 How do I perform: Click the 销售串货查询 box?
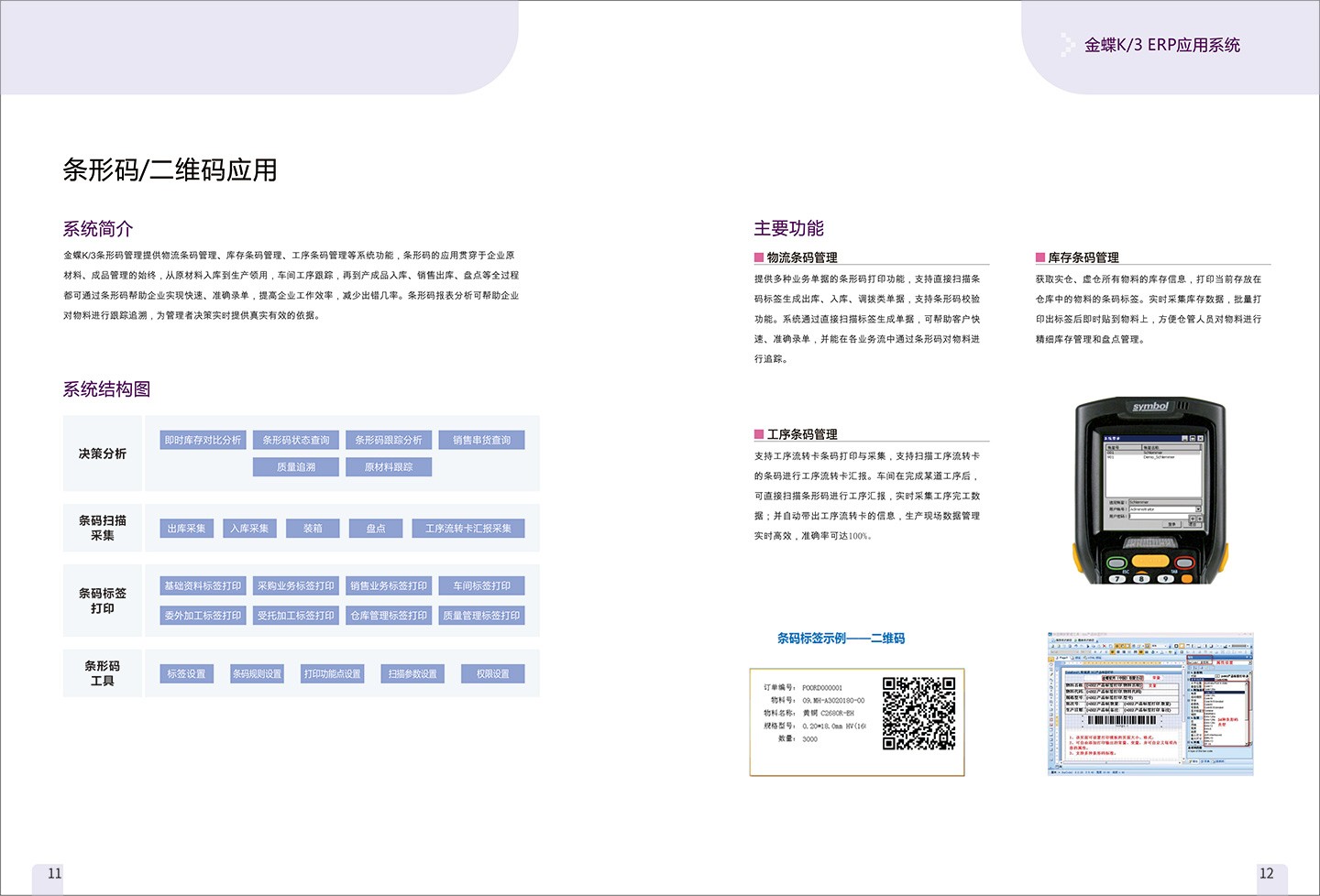[481, 441]
